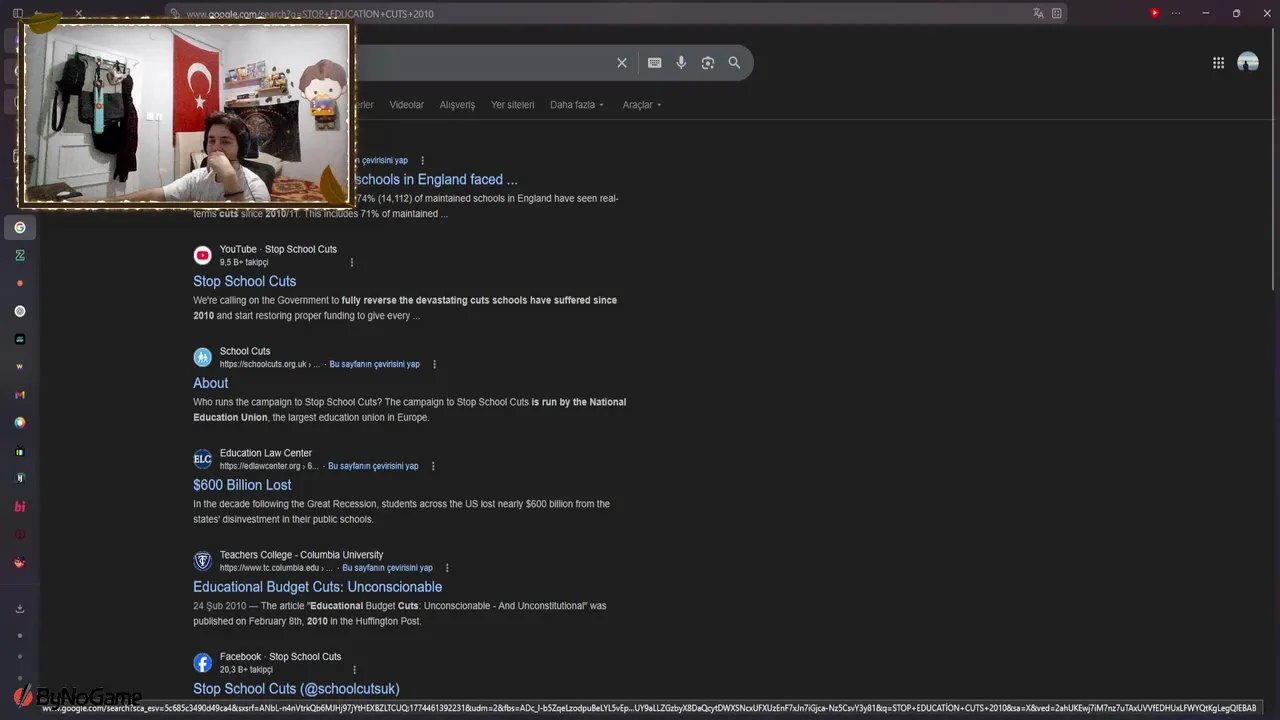Screen dimensions: 1280x720
Task: Open the red YouTube extension icon in title bar
Action: tap(1154, 13)
